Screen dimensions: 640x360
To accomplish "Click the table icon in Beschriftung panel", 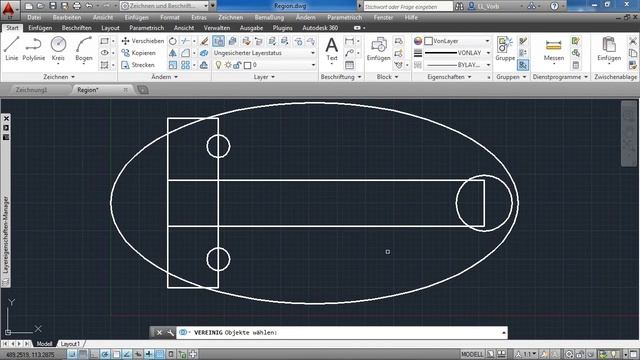I will [349, 65].
